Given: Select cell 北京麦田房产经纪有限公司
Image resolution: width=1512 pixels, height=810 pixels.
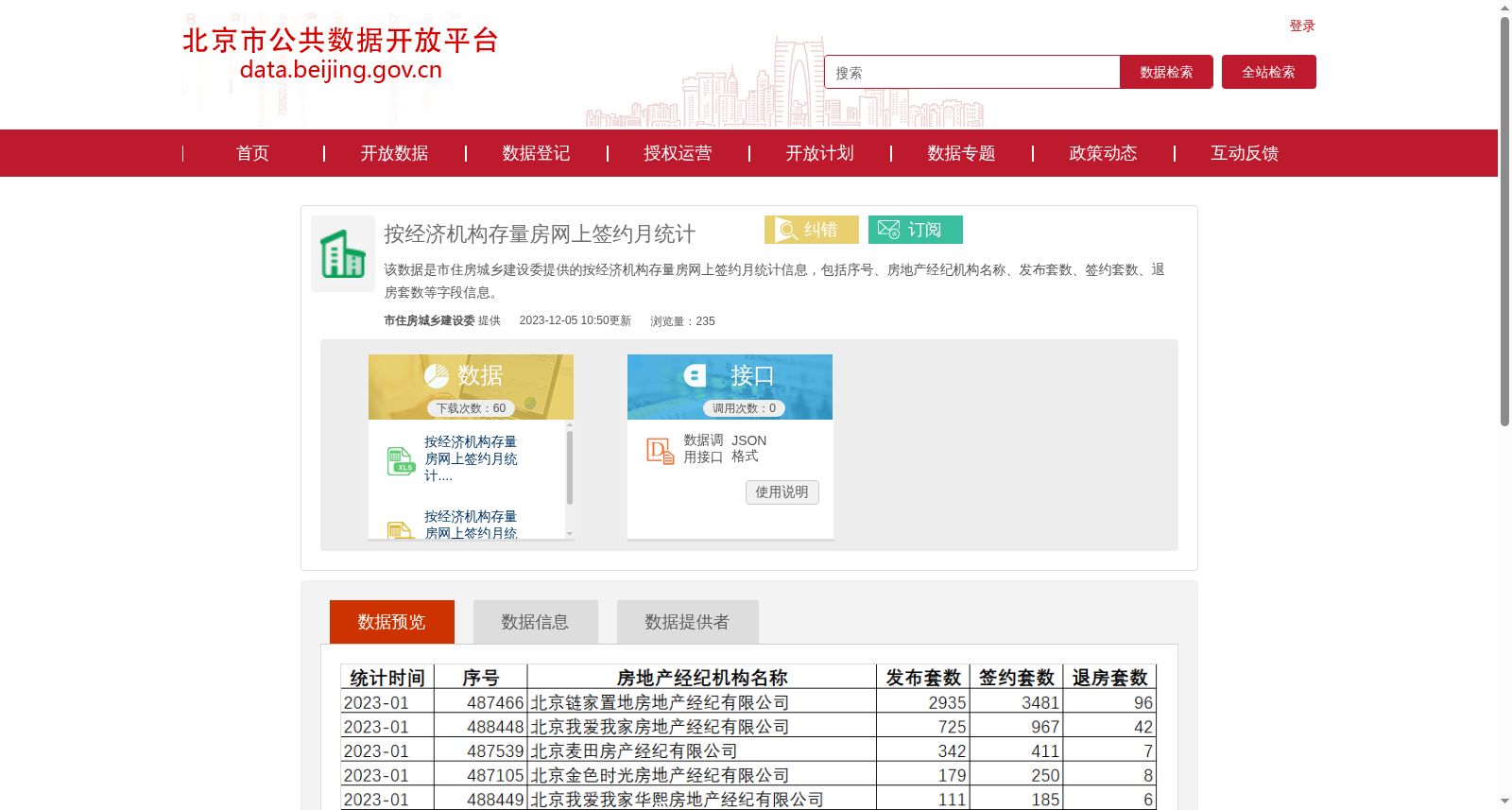Looking at the screenshot, I should (x=702, y=751).
